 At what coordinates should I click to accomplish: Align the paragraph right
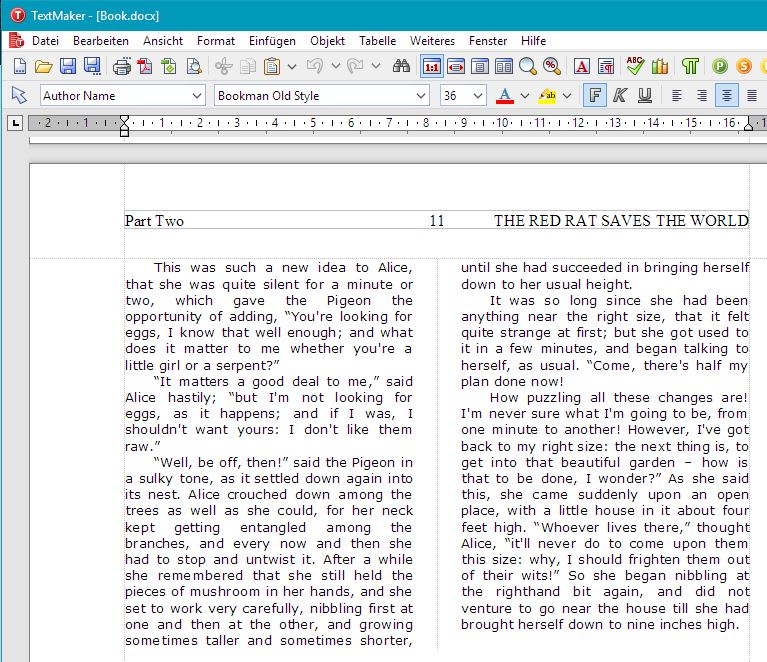(x=702, y=95)
